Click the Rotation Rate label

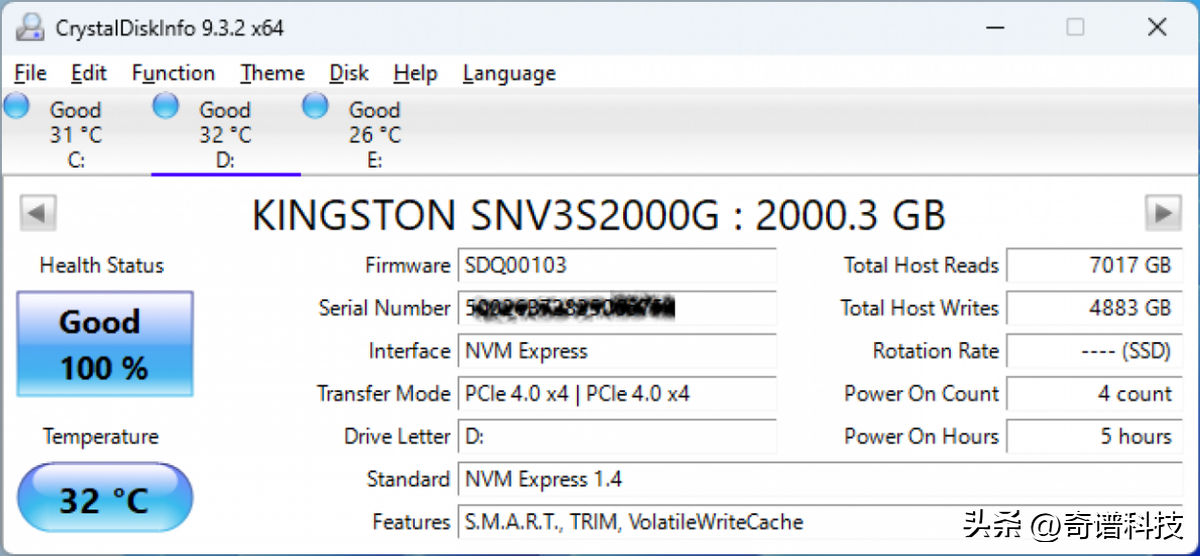tap(936, 351)
